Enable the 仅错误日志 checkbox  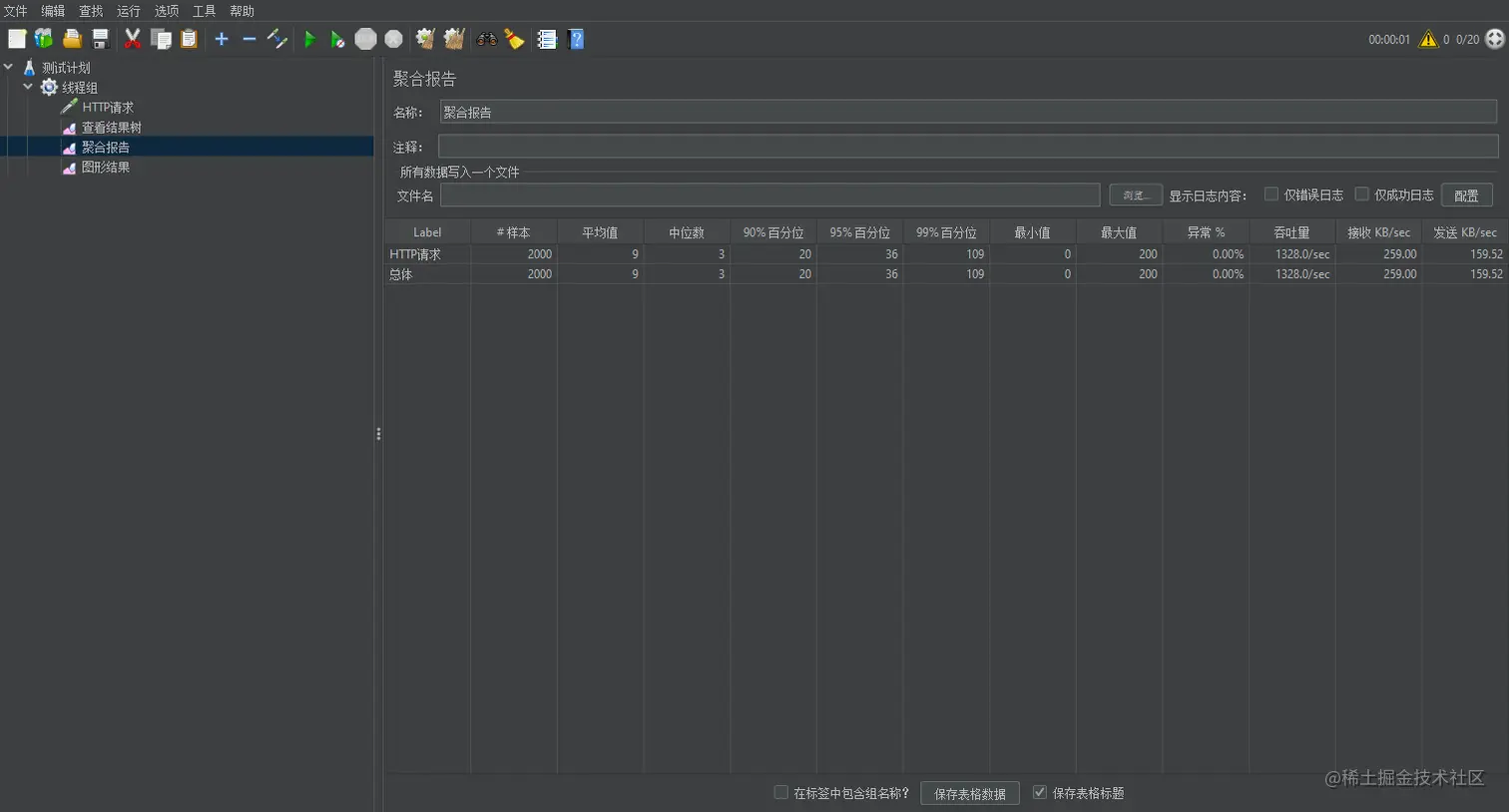1271,195
